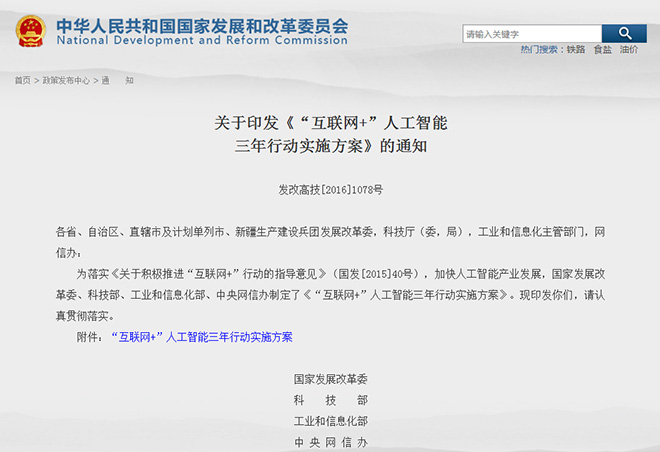Click paragraph line starting 为落实《关于积极推进

click(x=341, y=274)
